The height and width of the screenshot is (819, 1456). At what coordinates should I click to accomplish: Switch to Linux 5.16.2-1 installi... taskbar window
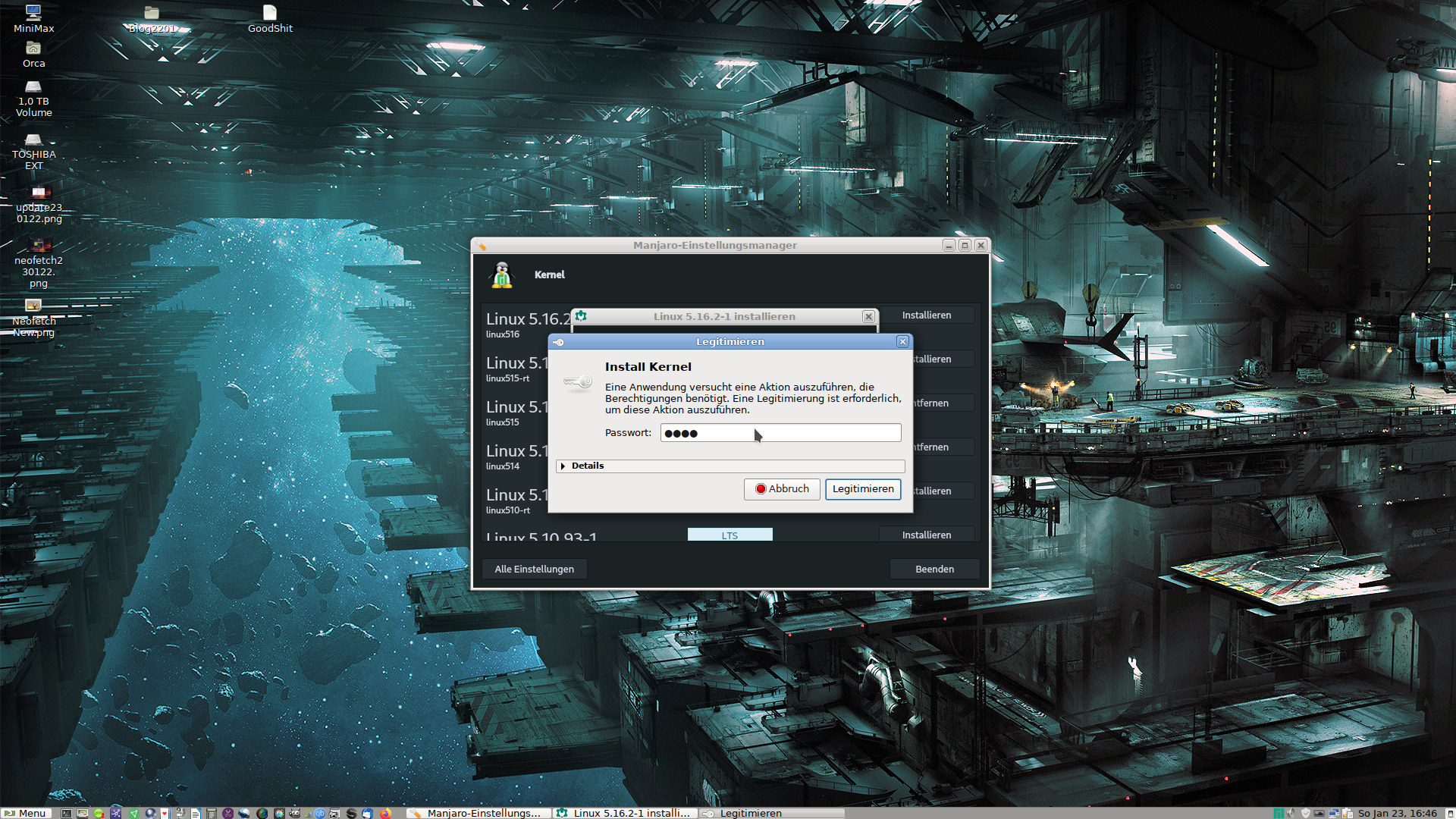tap(623, 813)
